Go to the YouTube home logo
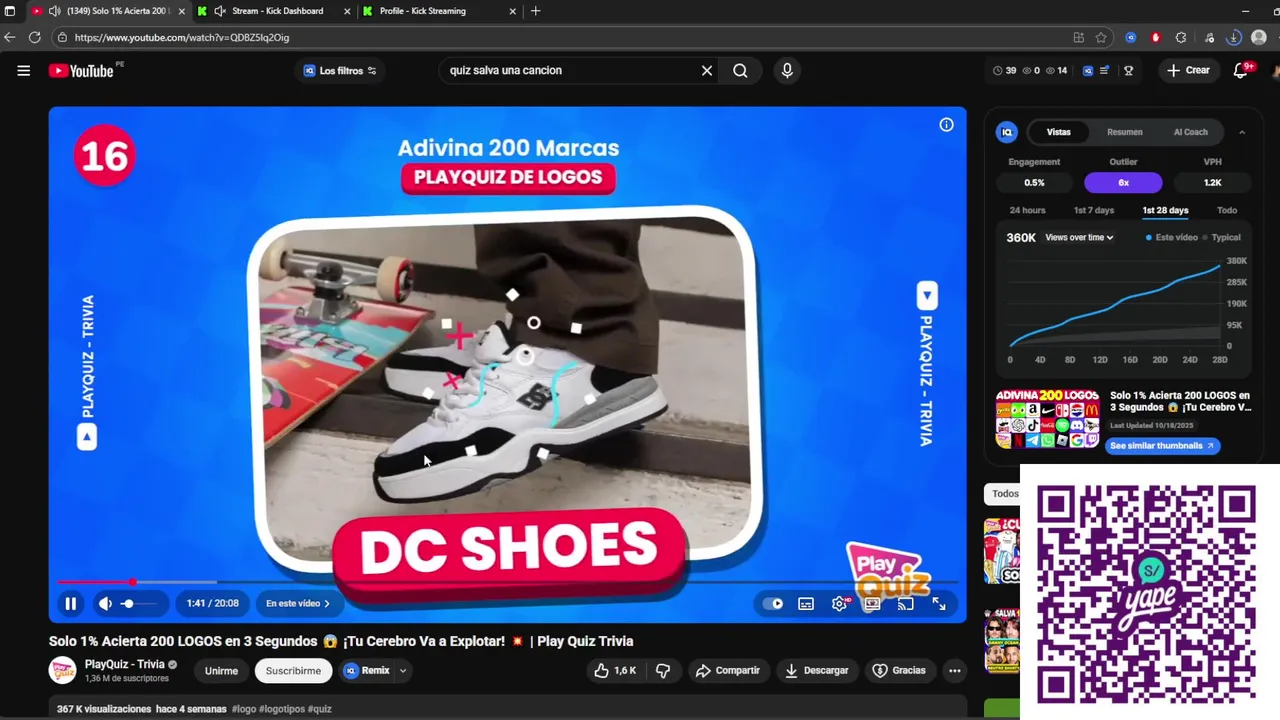This screenshot has height=720, width=1280. [x=81, y=71]
